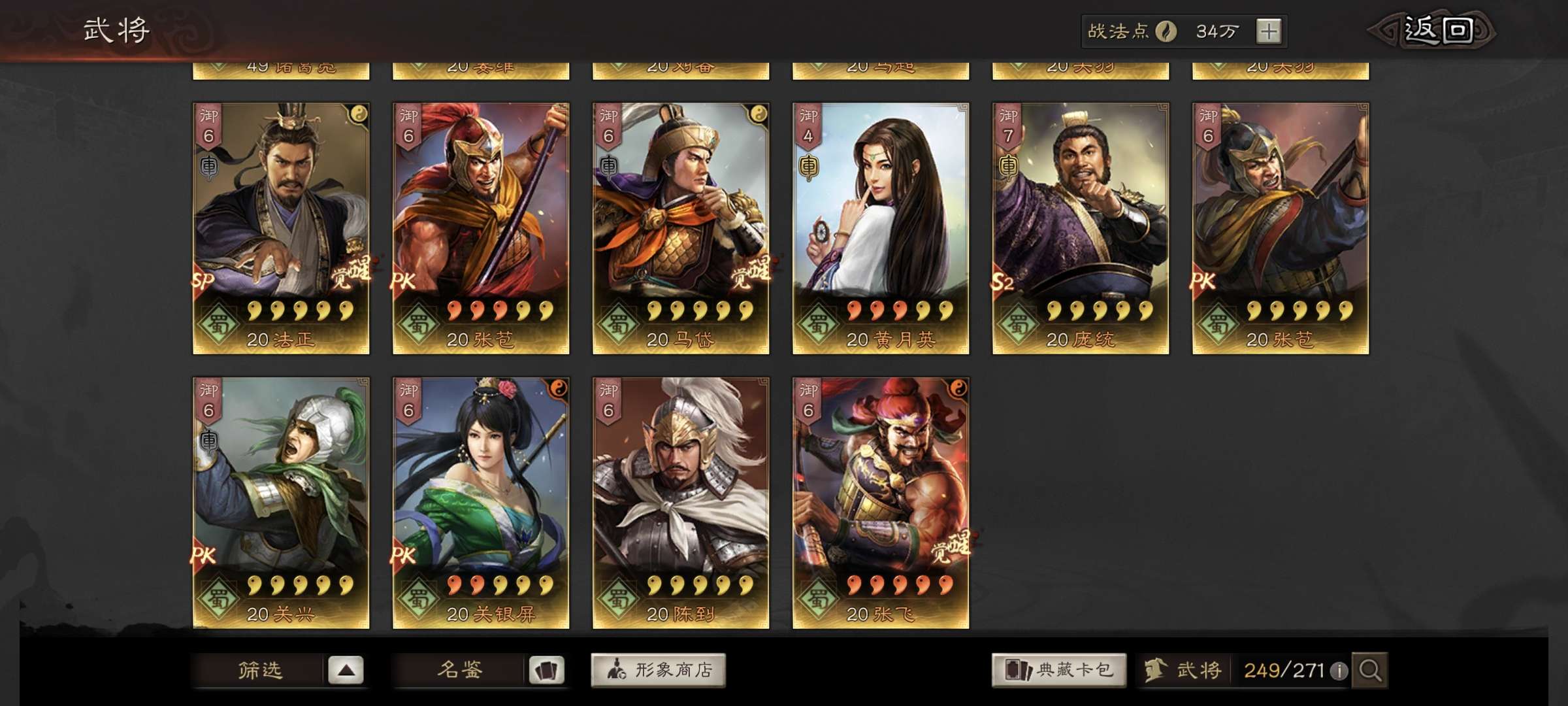Open the 典藏卡包 card pack
The image size is (1568, 706).
click(x=1059, y=670)
